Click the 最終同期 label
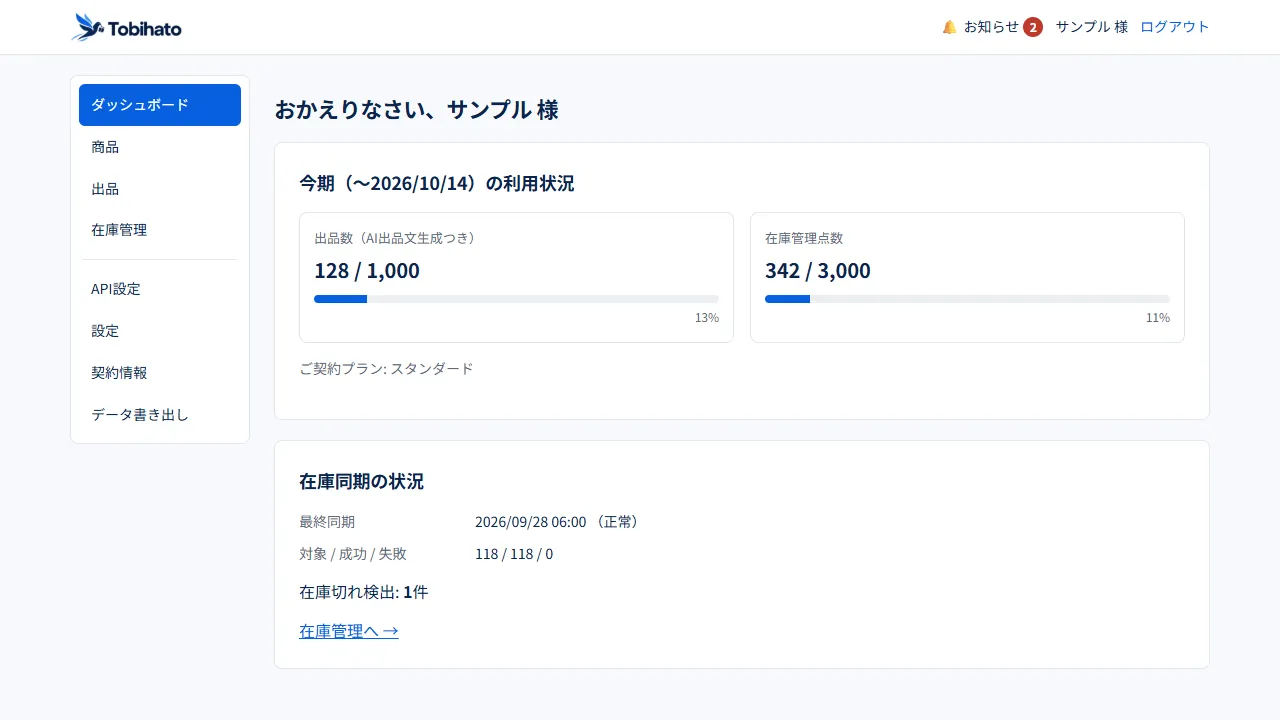This screenshot has width=1280, height=720. (x=327, y=522)
